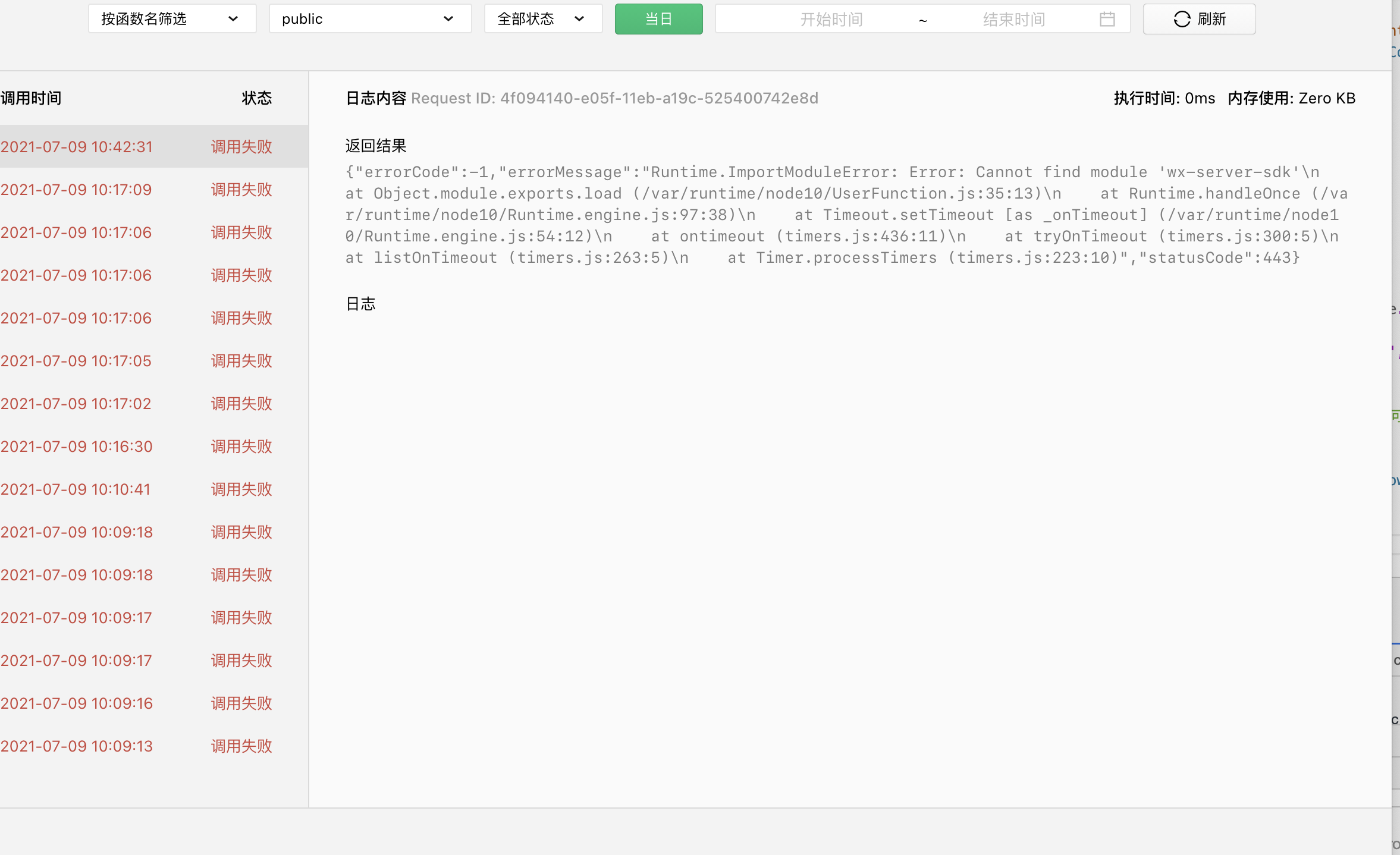Screen dimensions: 1400x855
Task: Expand the function name filter dropdown
Action: (172, 19)
